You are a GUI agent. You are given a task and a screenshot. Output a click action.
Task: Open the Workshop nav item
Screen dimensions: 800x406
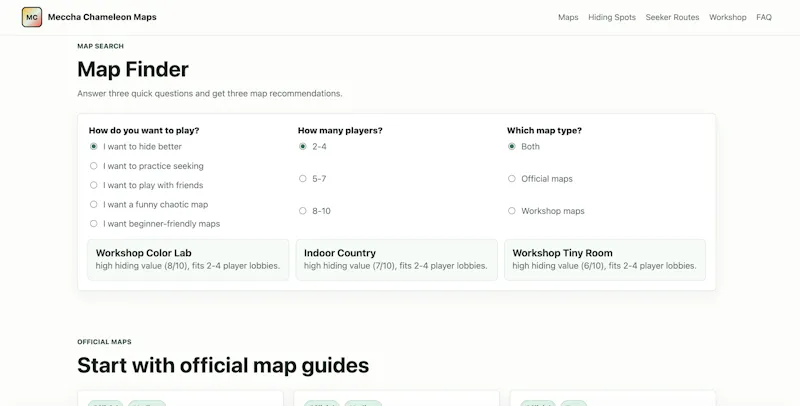tap(728, 17)
